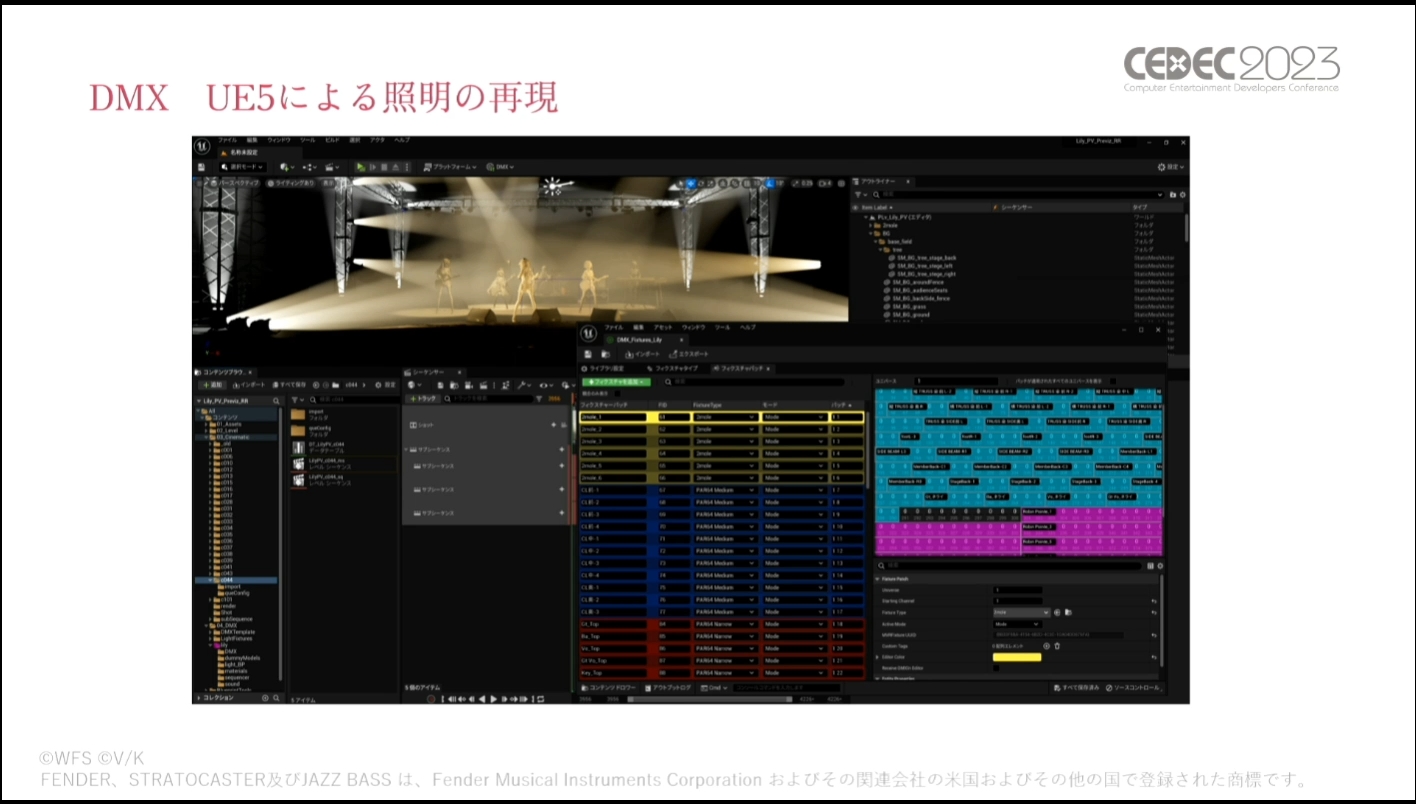1416x804 pixels.
Task: Click the console command input field
Action: pos(787,687)
